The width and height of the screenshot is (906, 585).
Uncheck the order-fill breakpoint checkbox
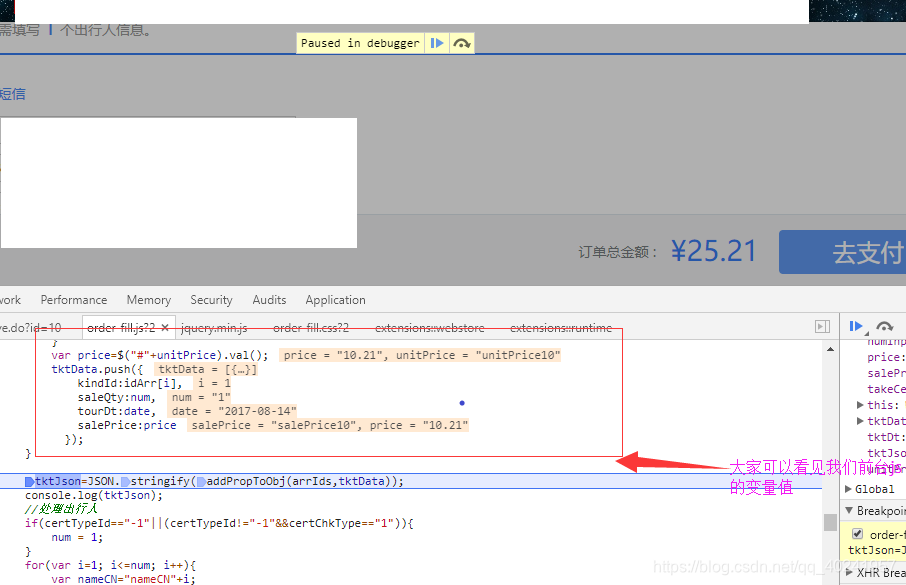tap(857, 534)
